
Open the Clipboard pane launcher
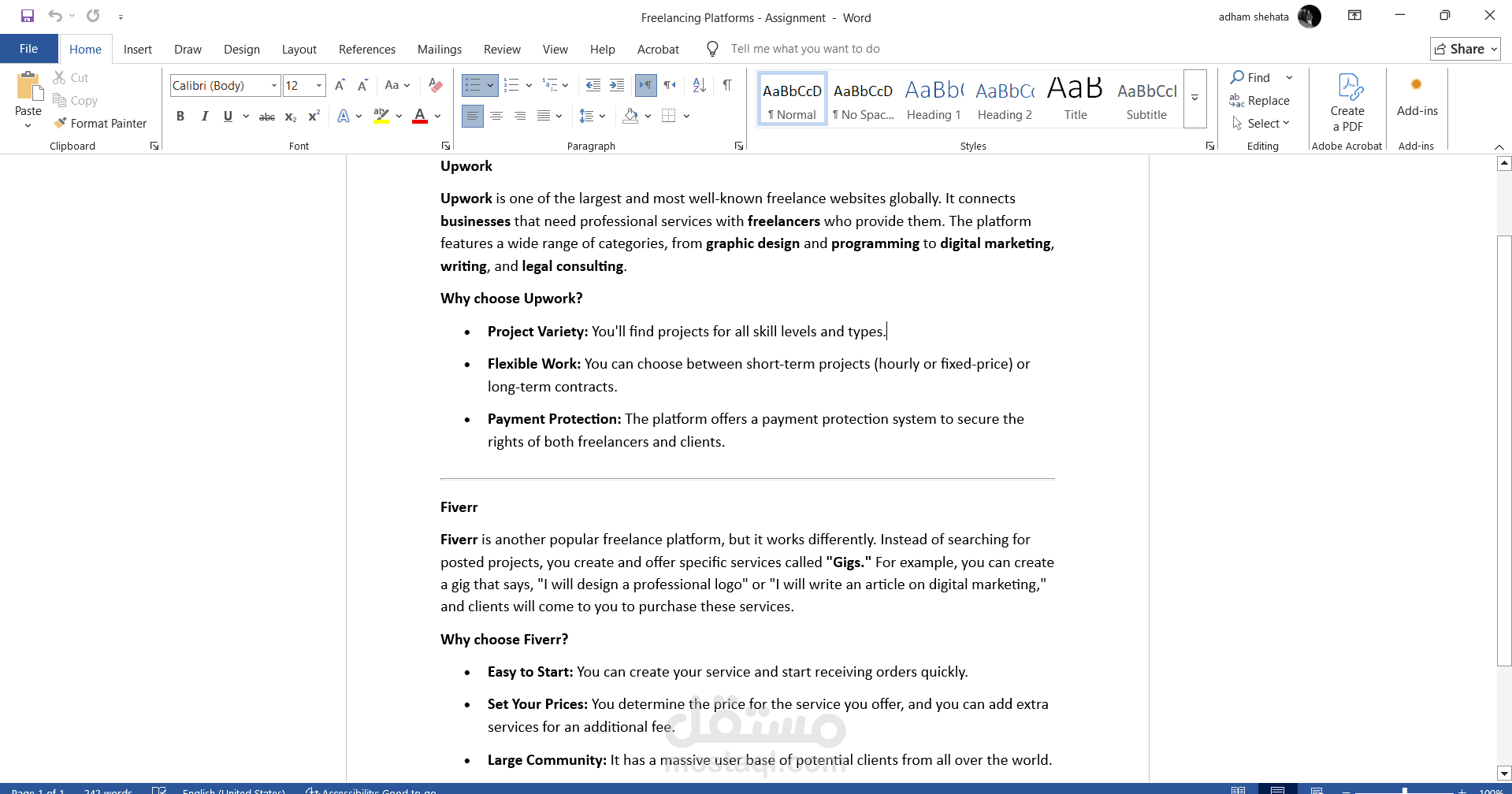pos(154,146)
